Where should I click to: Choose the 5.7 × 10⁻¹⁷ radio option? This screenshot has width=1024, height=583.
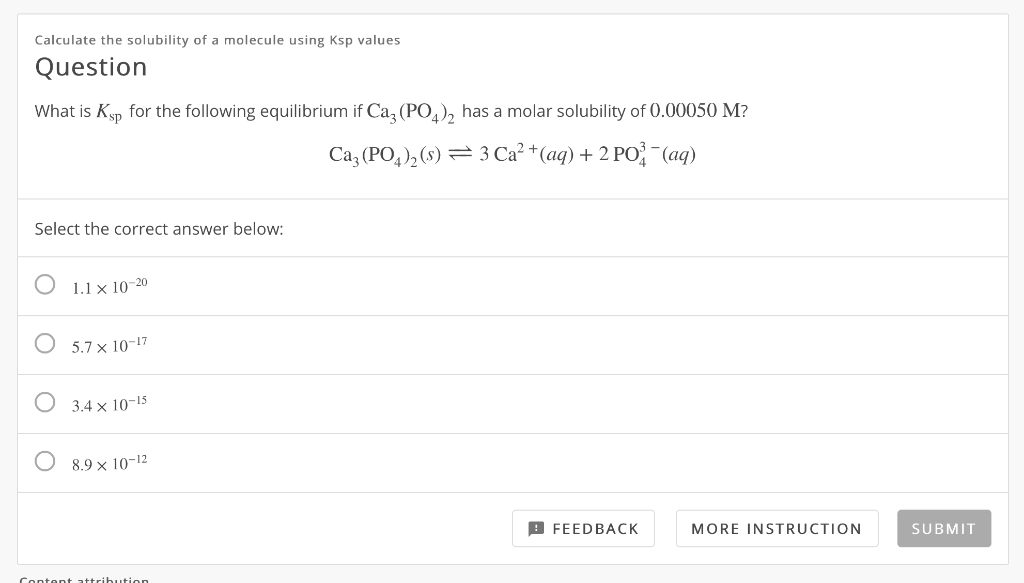coord(45,343)
